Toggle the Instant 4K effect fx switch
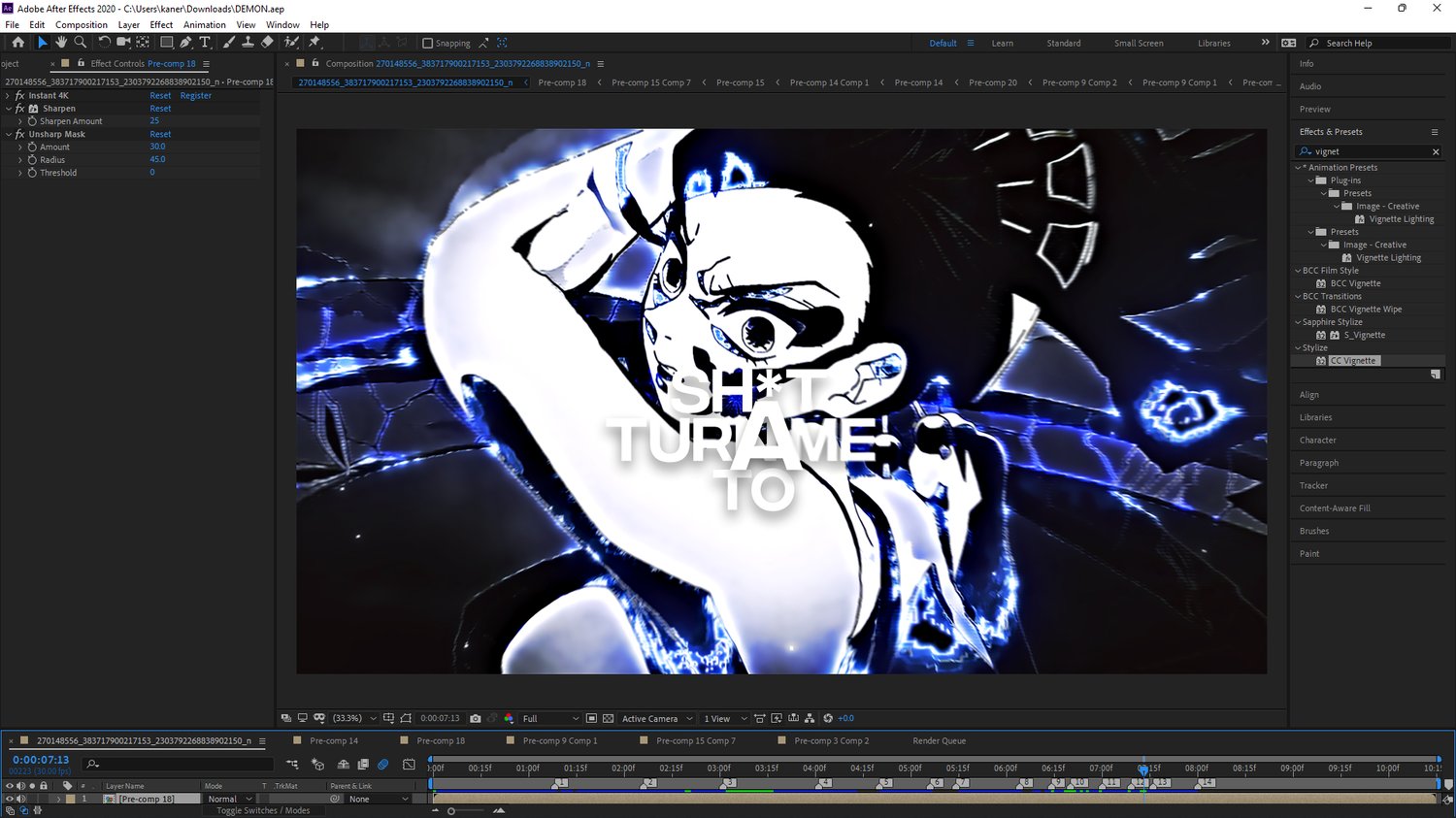This screenshot has height=818, width=1456. coord(19,96)
